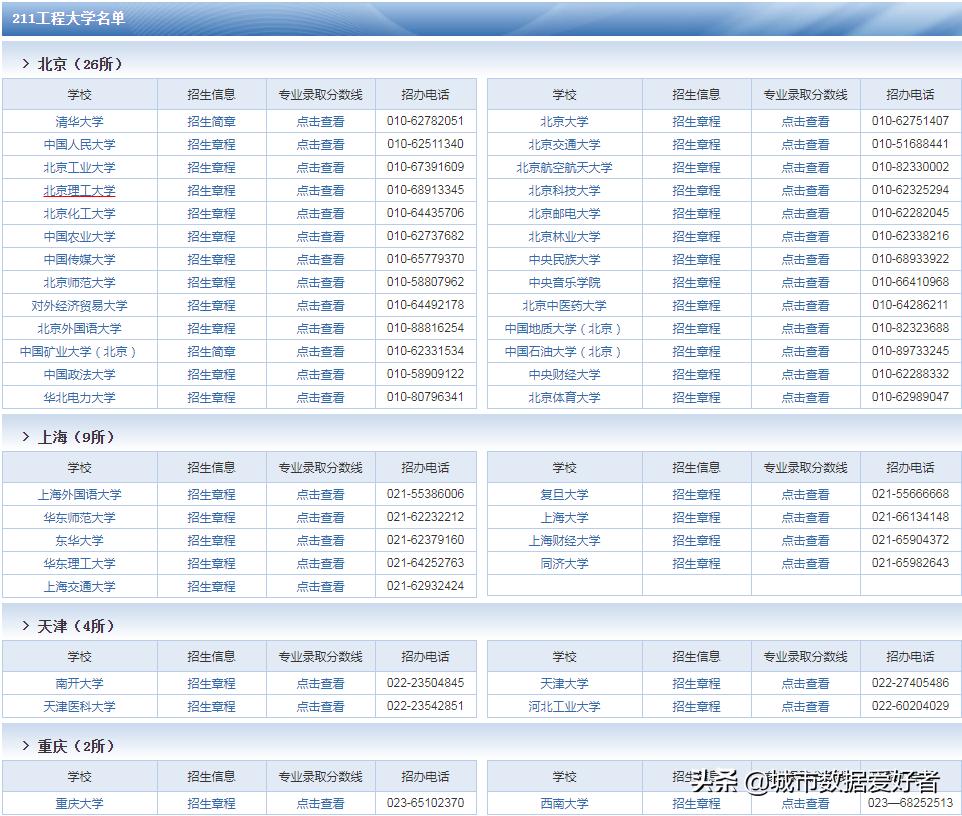
Task: Open the 北京体育大学 link
Action: coord(564,398)
